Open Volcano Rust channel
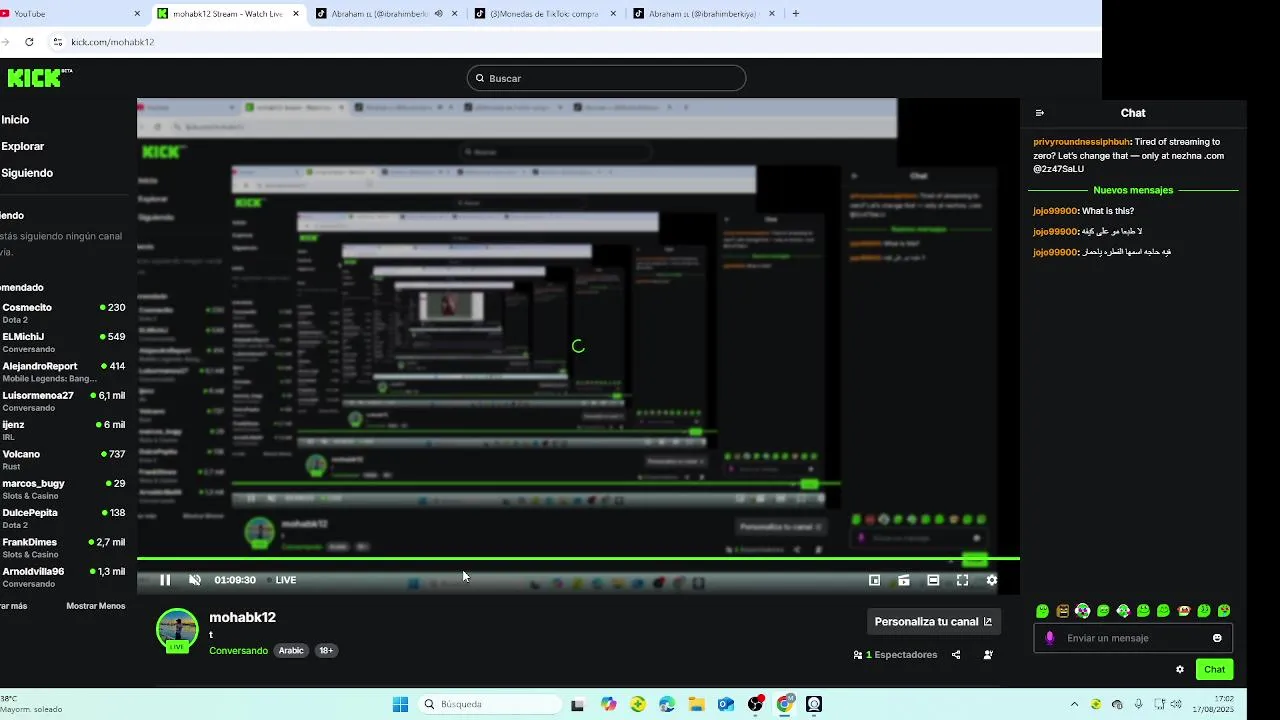Image resolution: width=1280 pixels, height=720 pixels. pos(64,459)
